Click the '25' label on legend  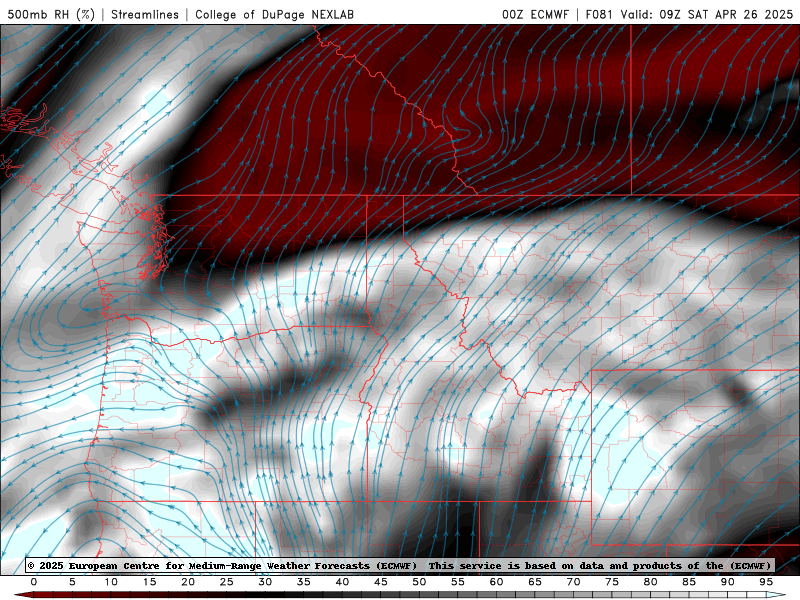click(226, 582)
